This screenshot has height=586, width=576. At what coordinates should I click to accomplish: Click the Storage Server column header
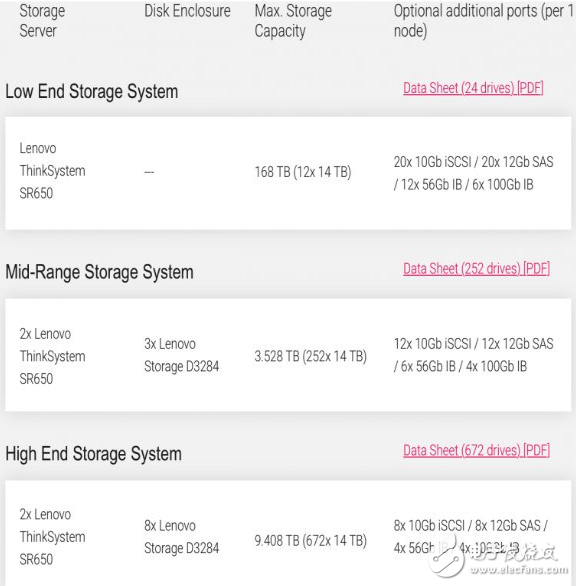coord(42,21)
